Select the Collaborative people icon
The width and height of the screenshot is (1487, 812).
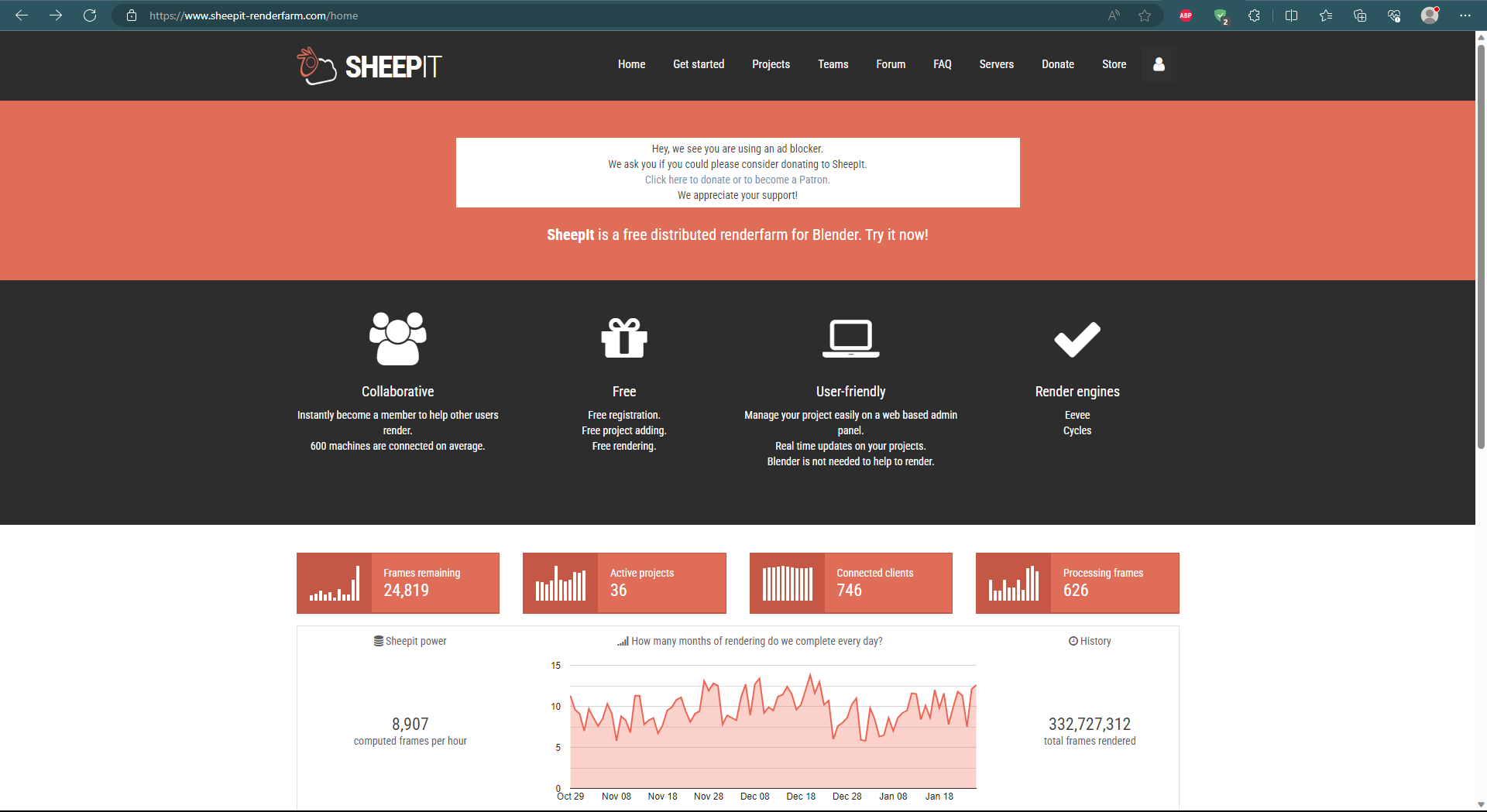[397, 339]
